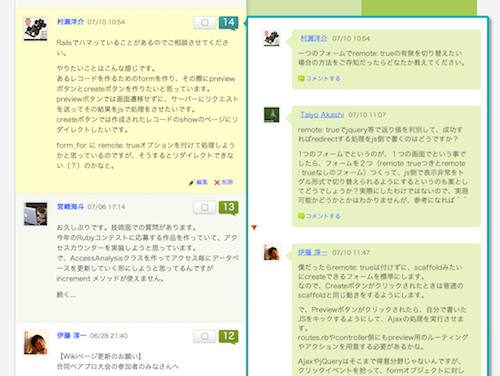Click the 【Wikiページ更新のお願い】 heading text
Viewport: 500px width, 376px height.
(x=100, y=356)
